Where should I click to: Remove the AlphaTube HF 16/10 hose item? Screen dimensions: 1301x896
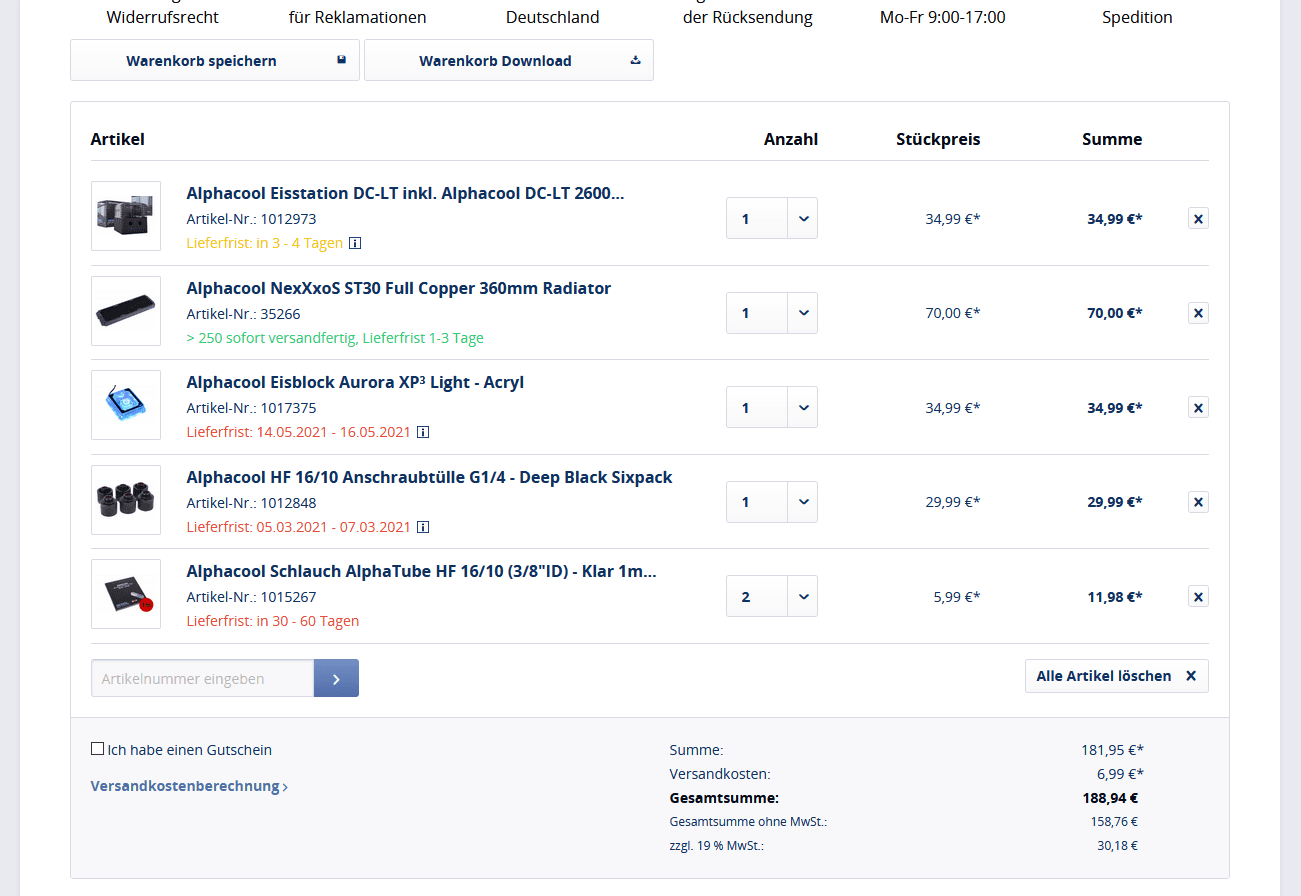pyautogui.click(x=1198, y=597)
